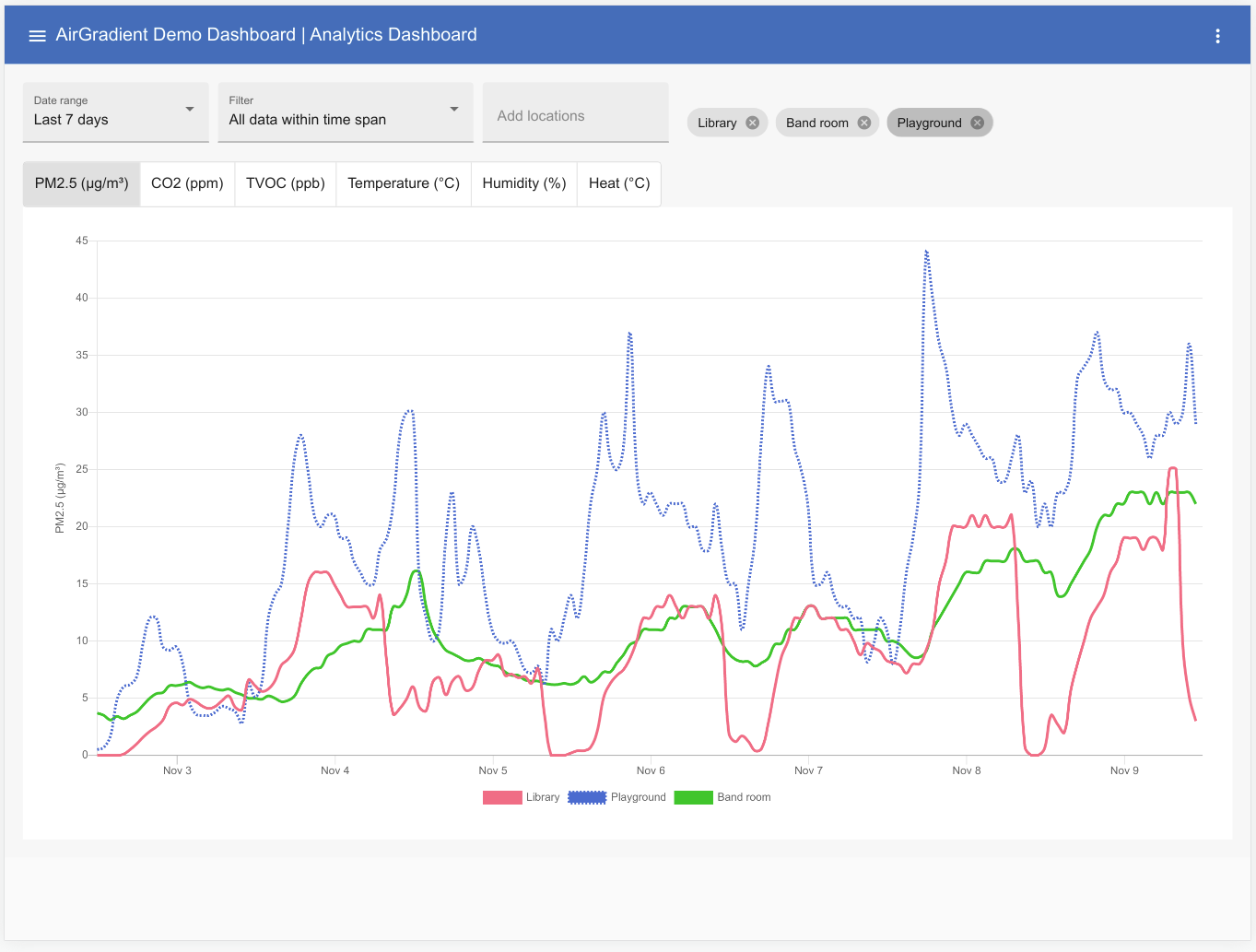The image size is (1256, 952).
Task: Remove the Playground chip using its X
Action: [977, 123]
